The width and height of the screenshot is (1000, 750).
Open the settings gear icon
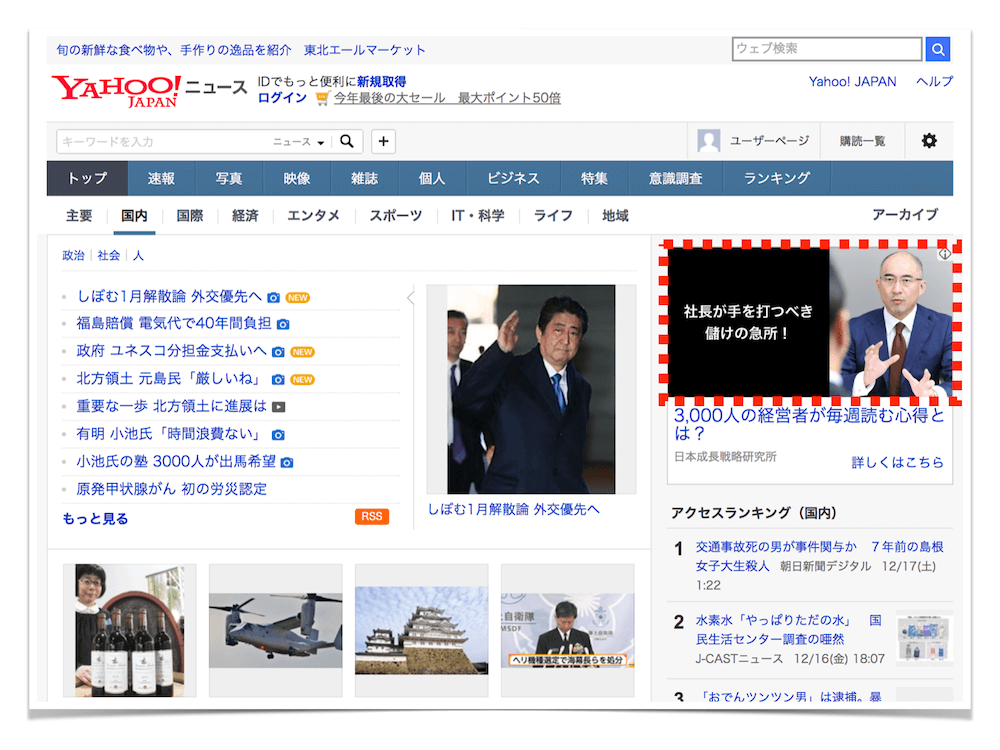pos(929,141)
